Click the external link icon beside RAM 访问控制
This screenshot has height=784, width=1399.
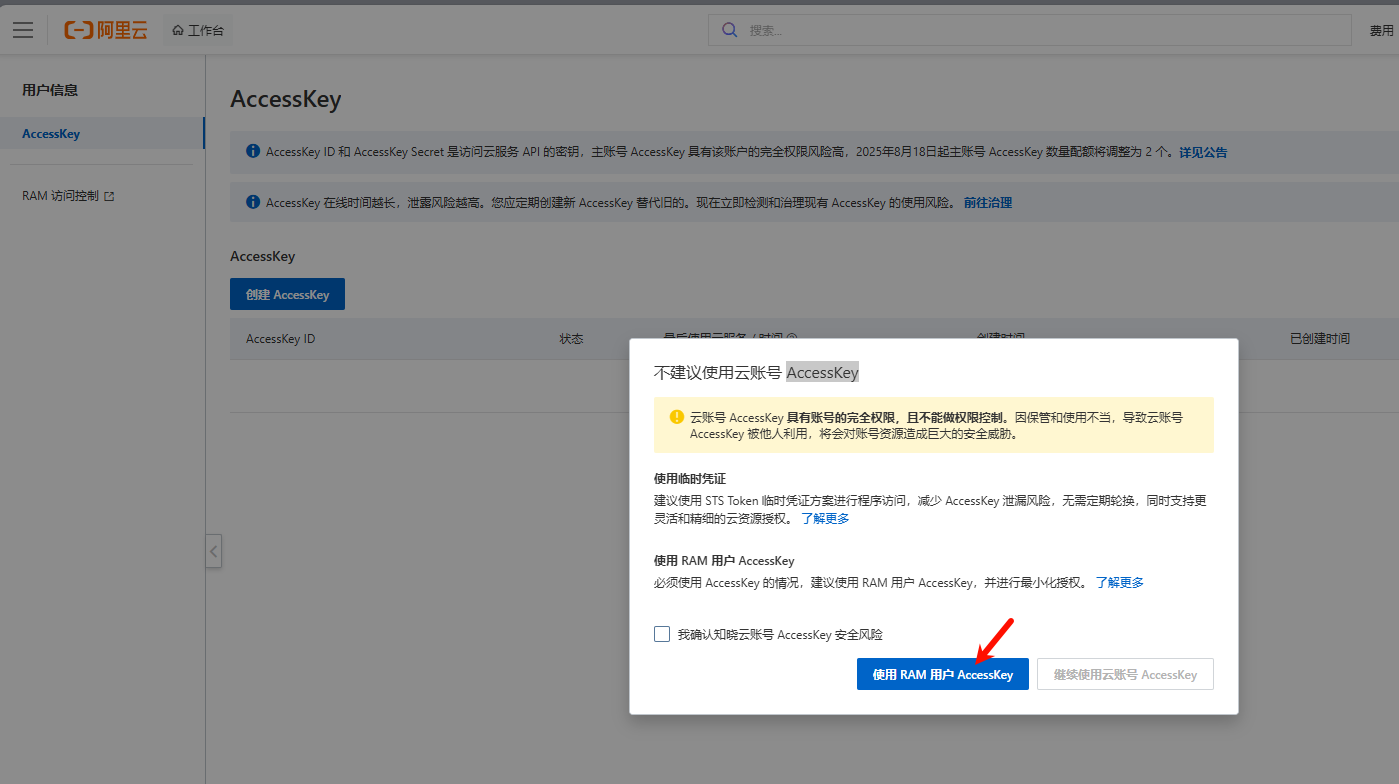click(110, 197)
